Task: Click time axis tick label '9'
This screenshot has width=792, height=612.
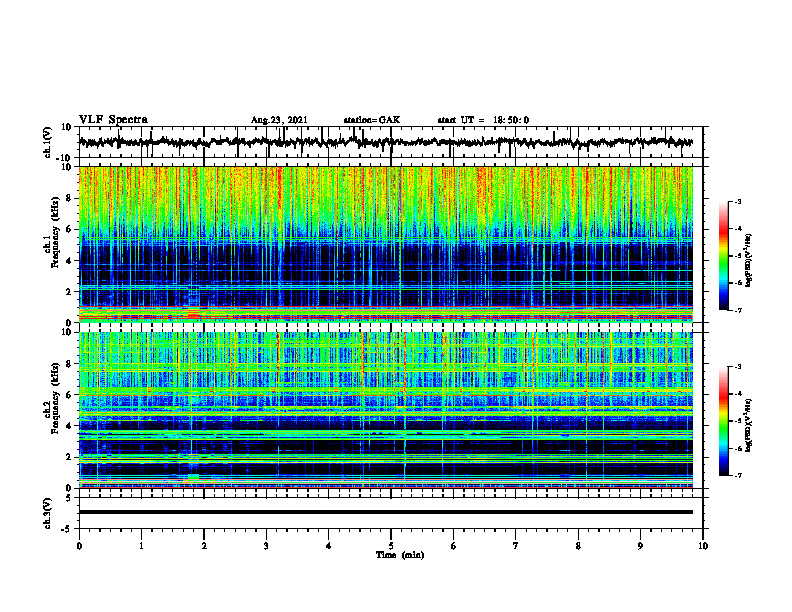Action: [640, 546]
